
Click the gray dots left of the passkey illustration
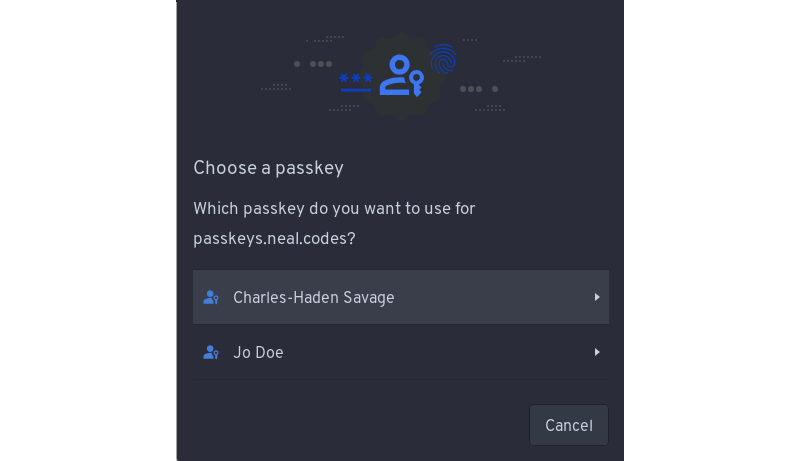click(x=313, y=64)
